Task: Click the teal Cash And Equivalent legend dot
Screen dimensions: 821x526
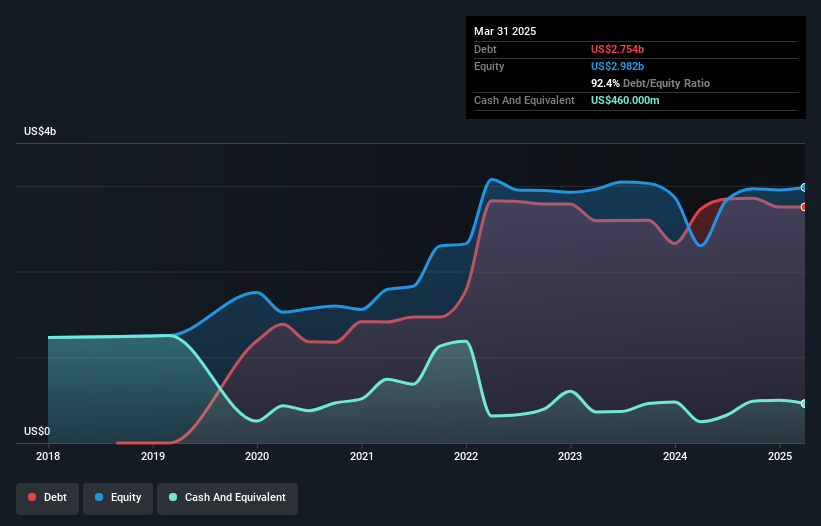Action: [173, 497]
